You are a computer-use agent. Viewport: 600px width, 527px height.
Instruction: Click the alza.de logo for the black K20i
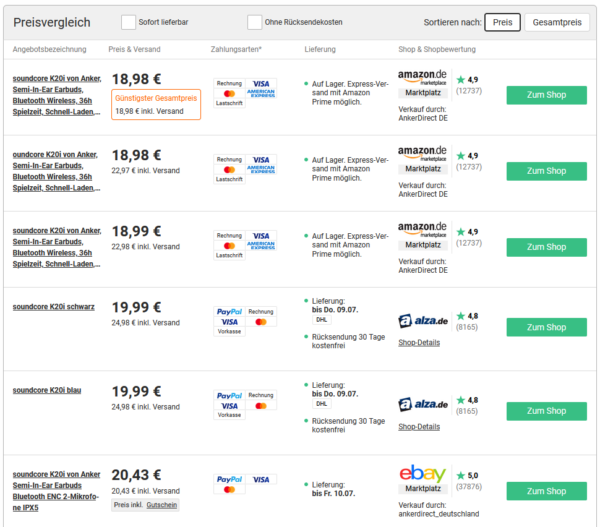tap(423, 321)
